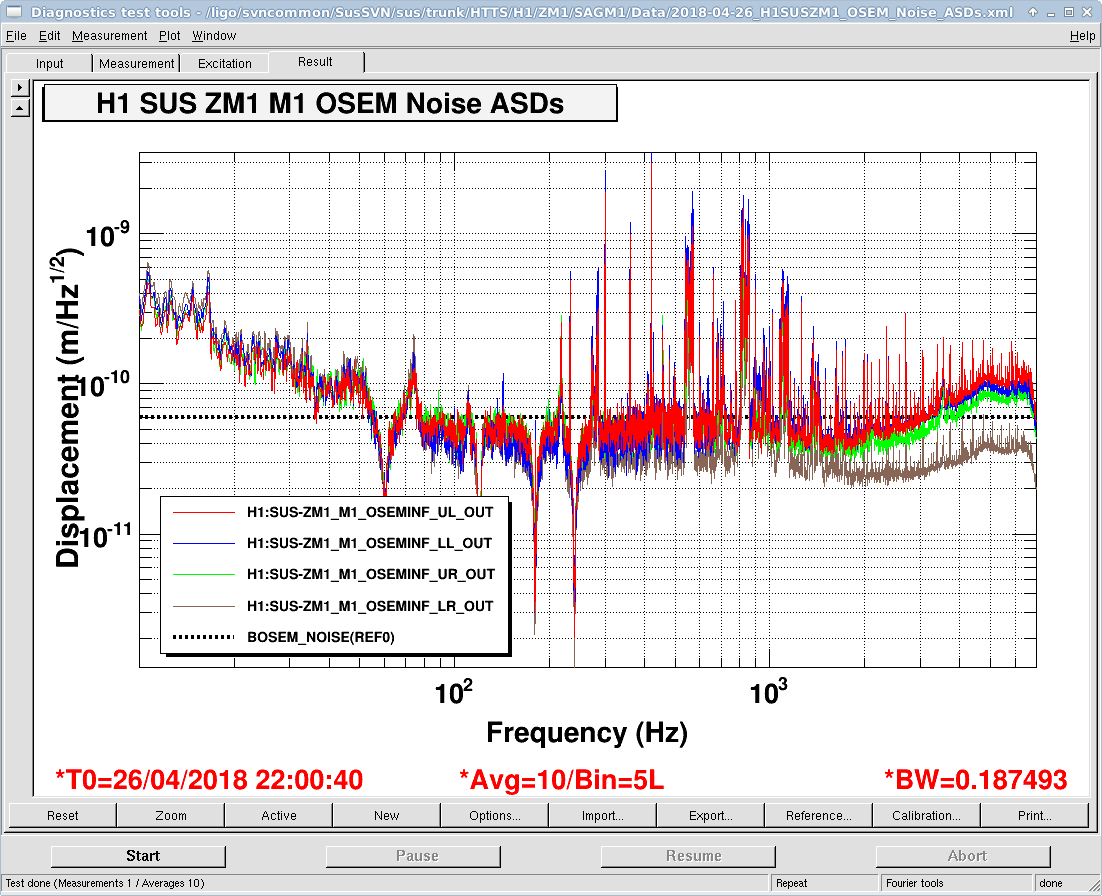The width and height of the screenshot is (1102, 896).
Task: Open the Plot menu
Action: point(170,36)
